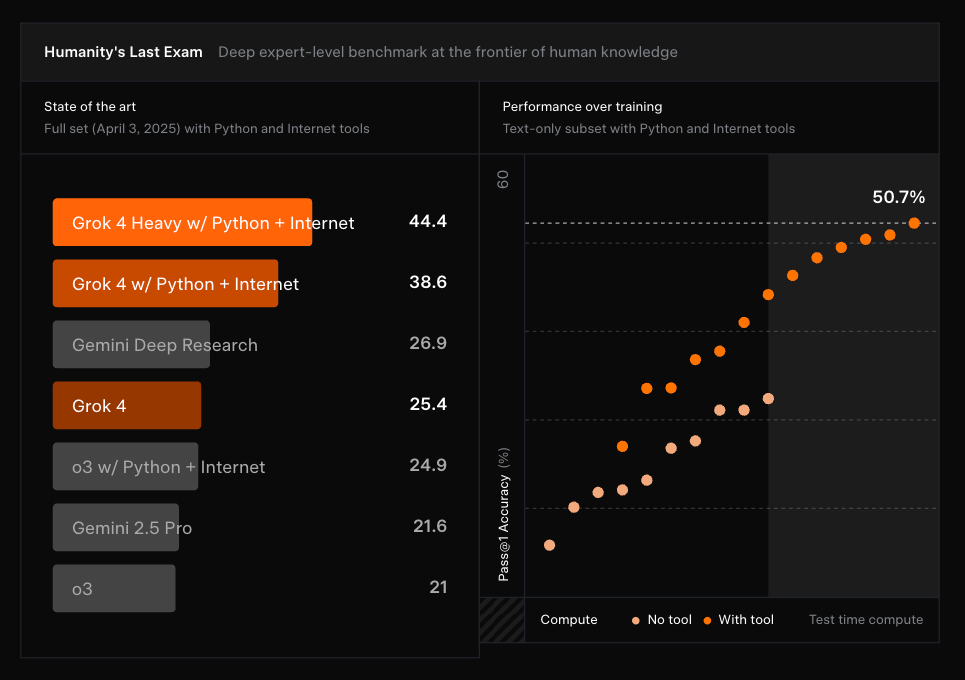Click the Grok 4 Heavy orange bar
Image resolution: width=965 pixels, height=680 pixels.
click(x=182, y=222)
